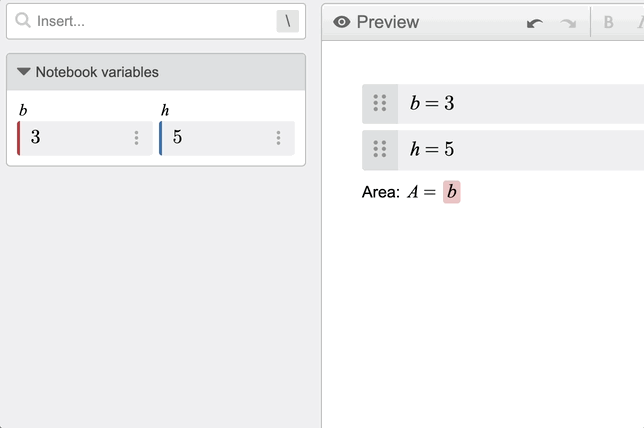
Task: Click the undo arrow icon
Action: click(535, 23)
